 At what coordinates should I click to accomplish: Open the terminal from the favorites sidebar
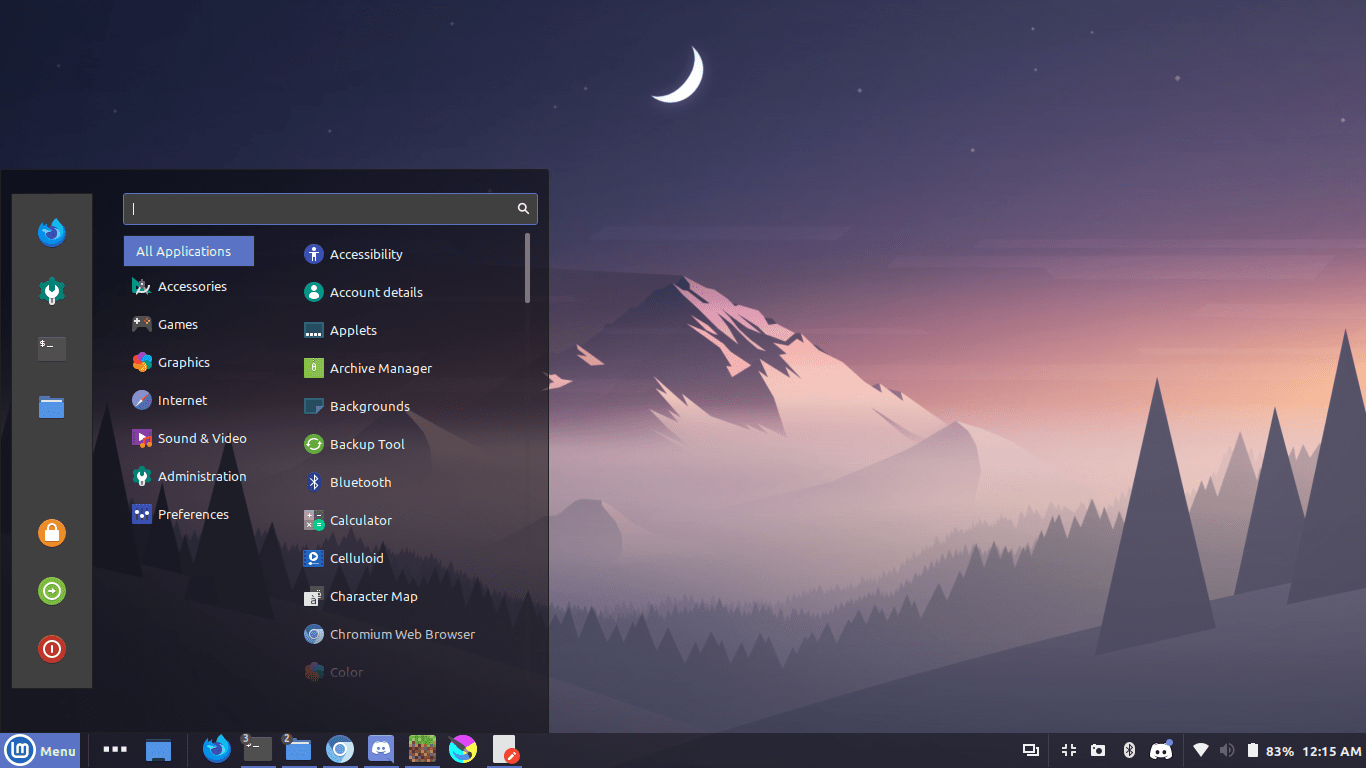coord(52,348)
